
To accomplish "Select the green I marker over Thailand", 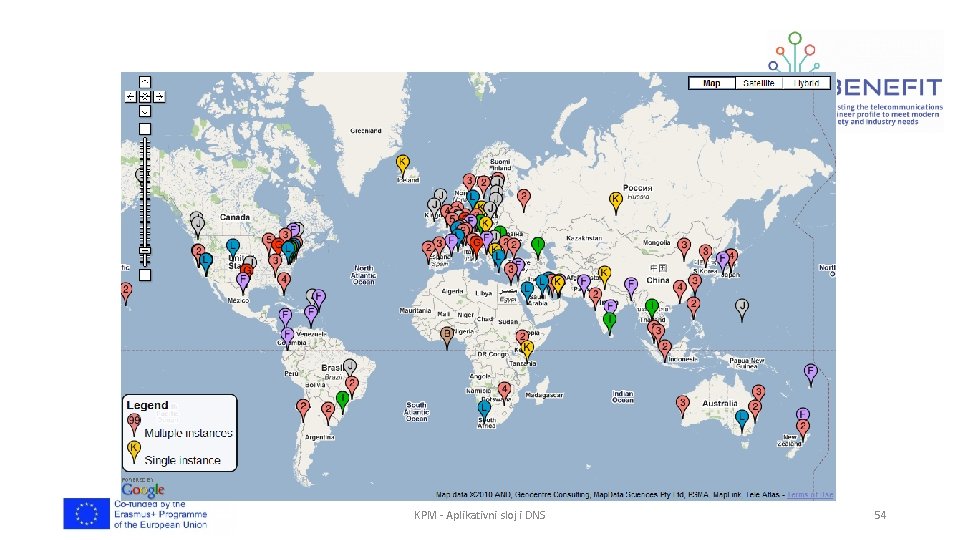I will click(652, 309).
